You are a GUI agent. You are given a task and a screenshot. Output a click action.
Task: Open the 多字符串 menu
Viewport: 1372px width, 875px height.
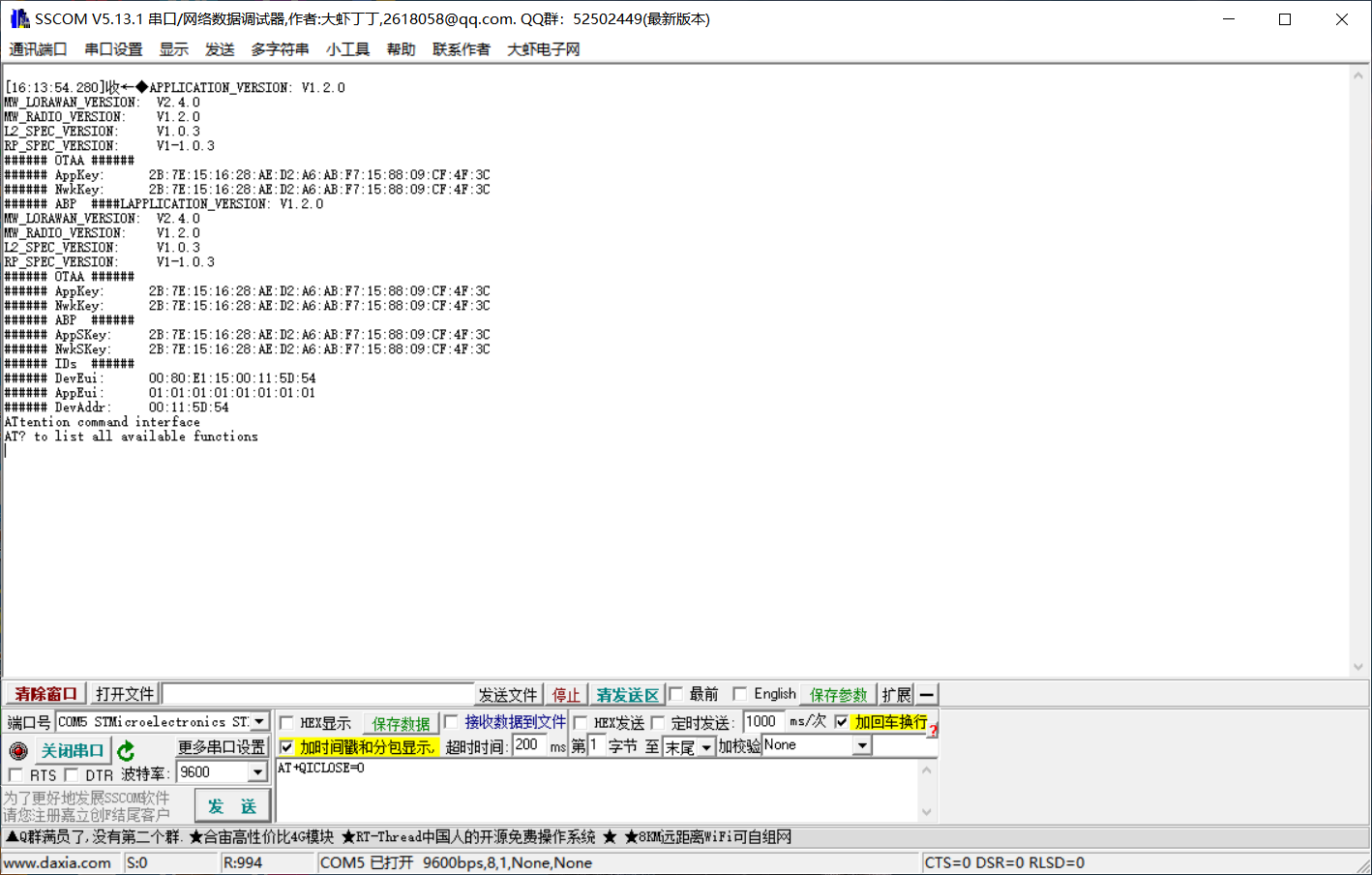tap(280, 49)
